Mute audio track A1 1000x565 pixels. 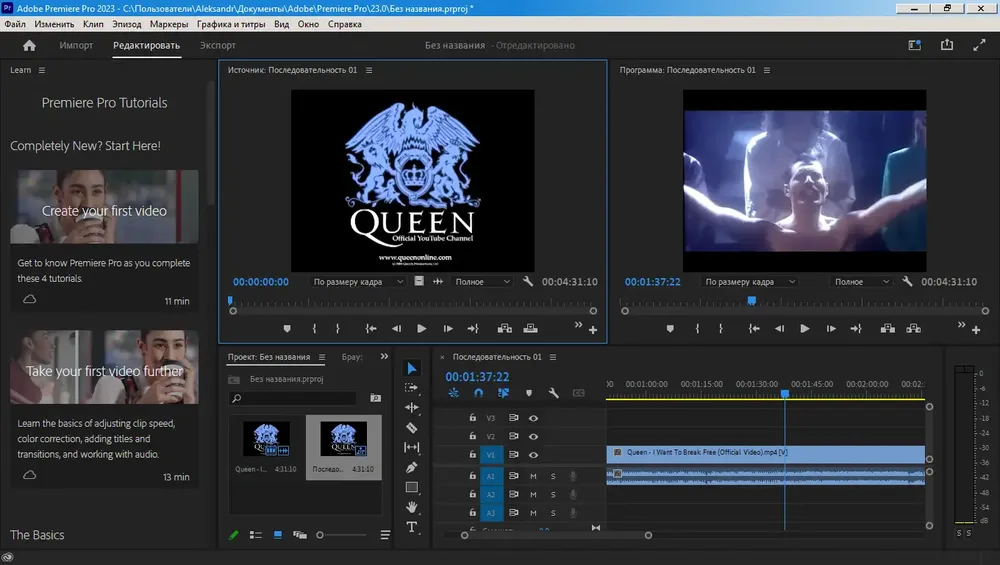click(533, 476)
